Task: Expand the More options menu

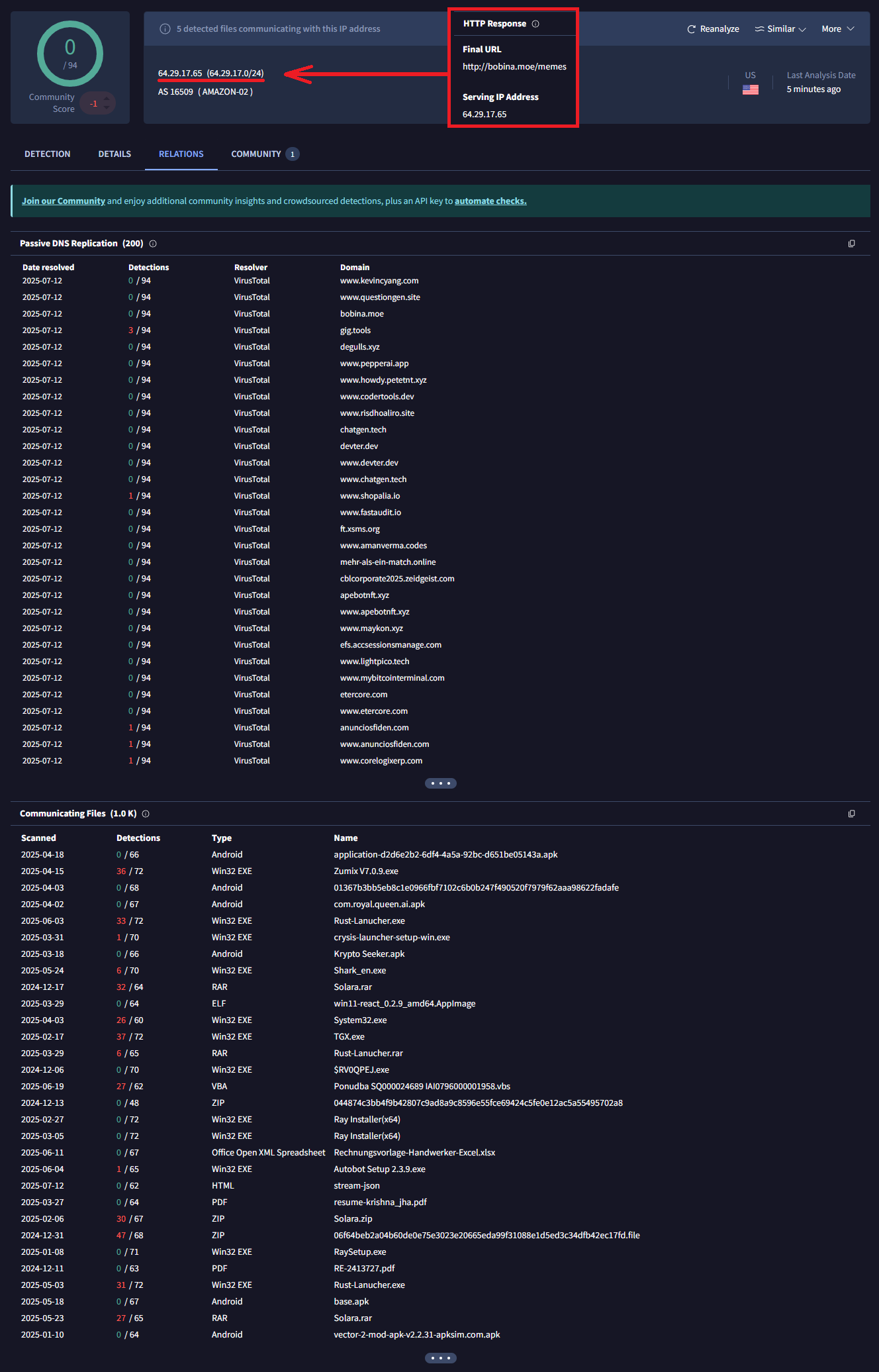Action: pyautogui.click(x=838, y=29)
